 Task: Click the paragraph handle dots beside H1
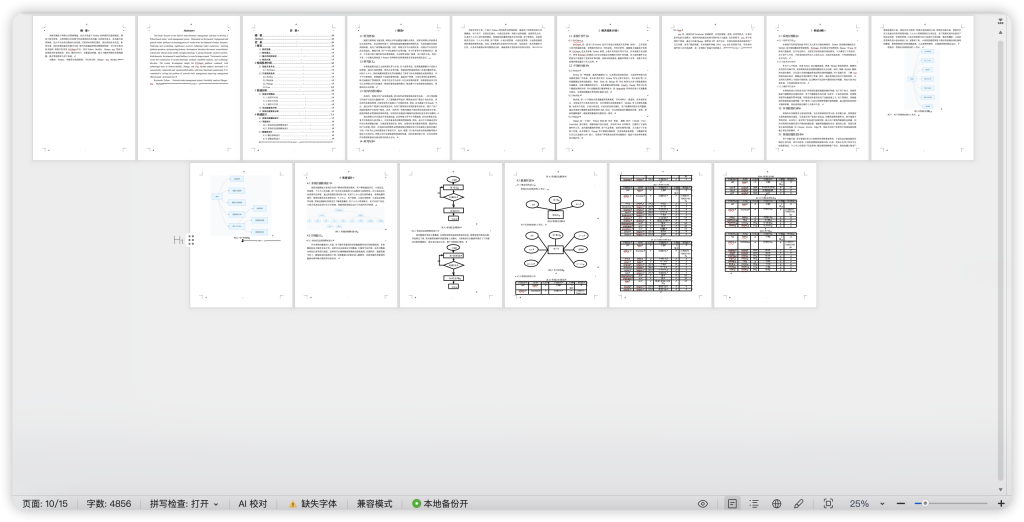click(191, 240)
